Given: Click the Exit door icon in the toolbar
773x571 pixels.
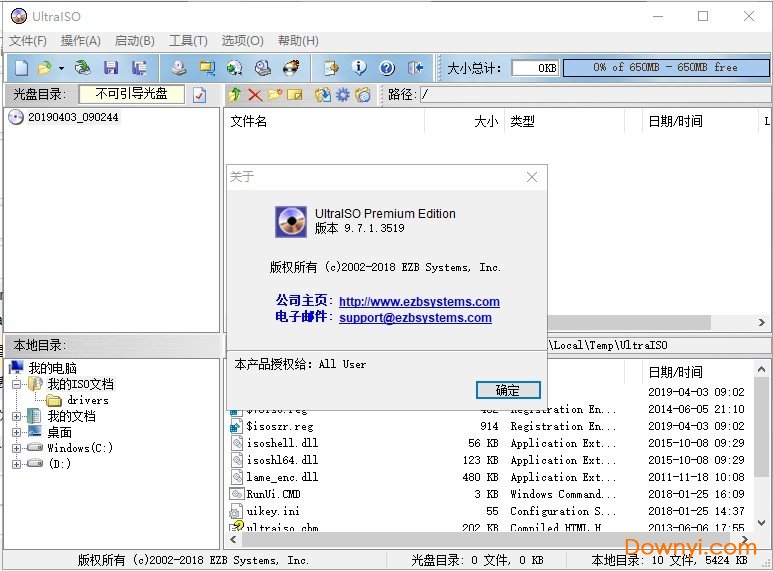Looking at the screenshot, I should pyautogui.click(x=416, y=68).
